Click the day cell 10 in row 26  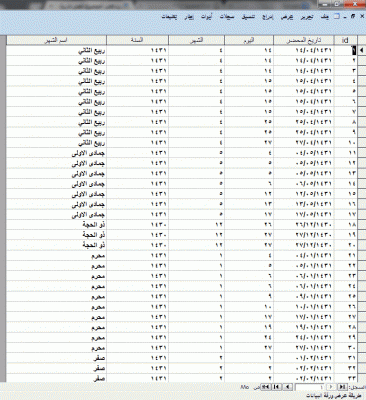[x=249, y=307]
